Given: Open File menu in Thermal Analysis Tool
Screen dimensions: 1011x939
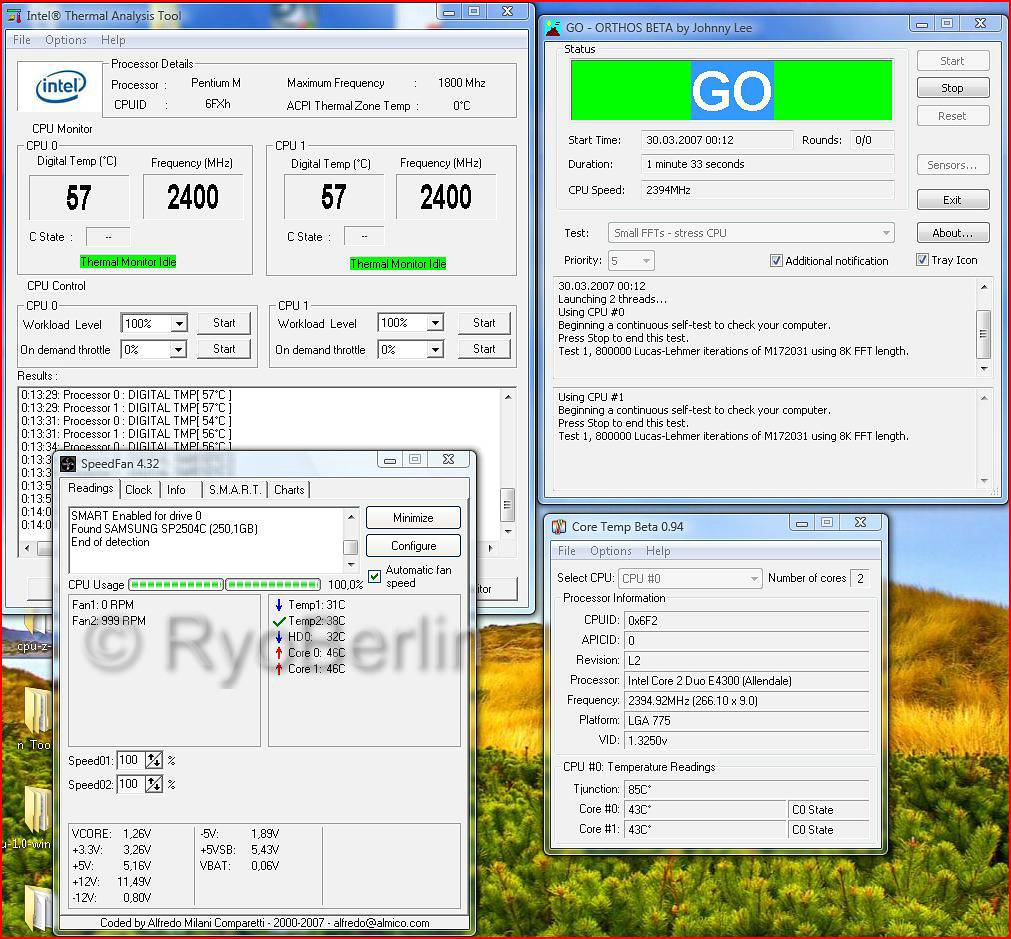Looking at the screenshot, I should 22,40.
